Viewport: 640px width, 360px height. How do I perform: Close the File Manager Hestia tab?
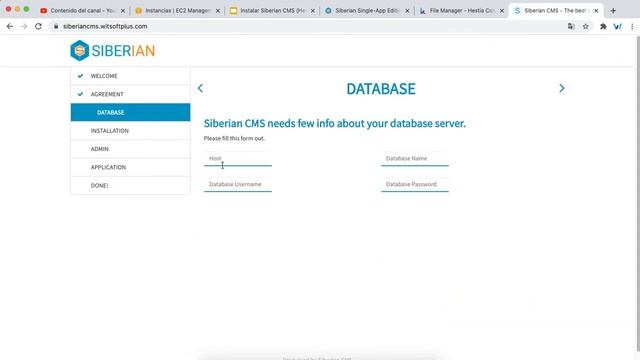point(502,11)
